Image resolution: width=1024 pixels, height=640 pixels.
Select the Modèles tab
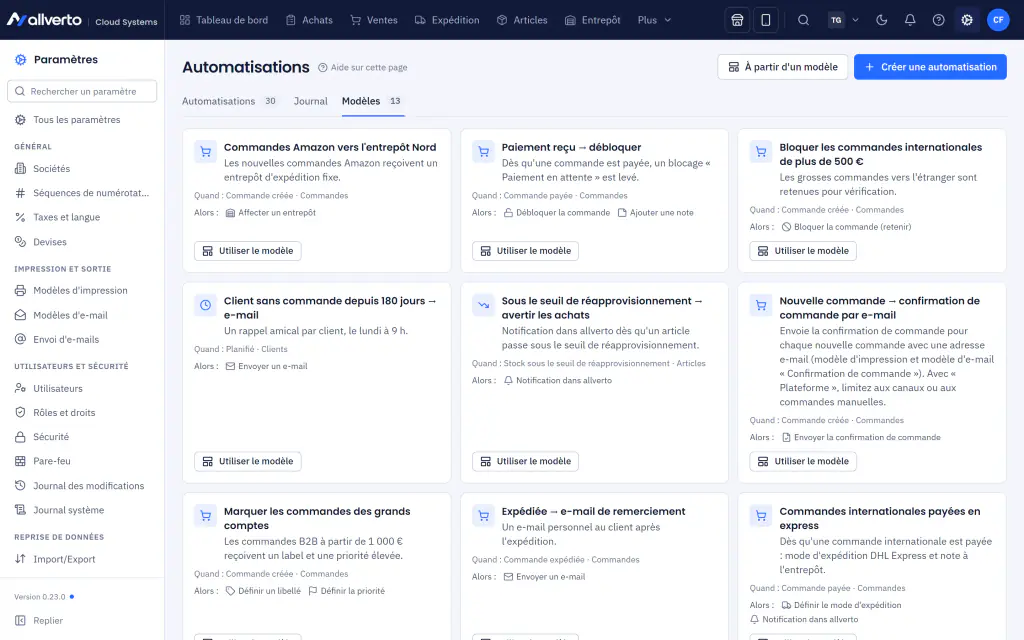pos(372,101)
